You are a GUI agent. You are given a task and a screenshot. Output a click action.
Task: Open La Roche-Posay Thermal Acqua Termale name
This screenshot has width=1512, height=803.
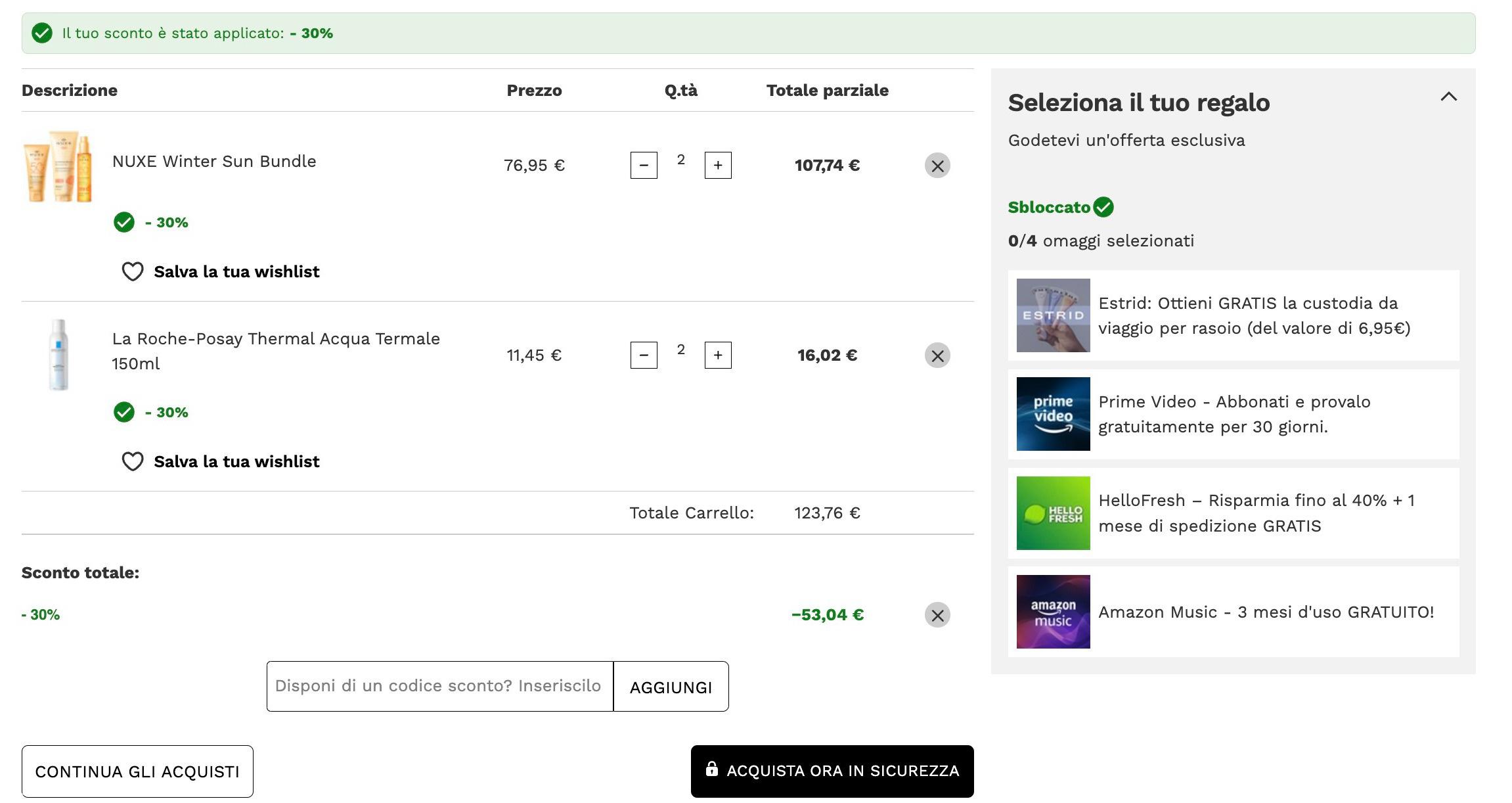click(276, 351)
